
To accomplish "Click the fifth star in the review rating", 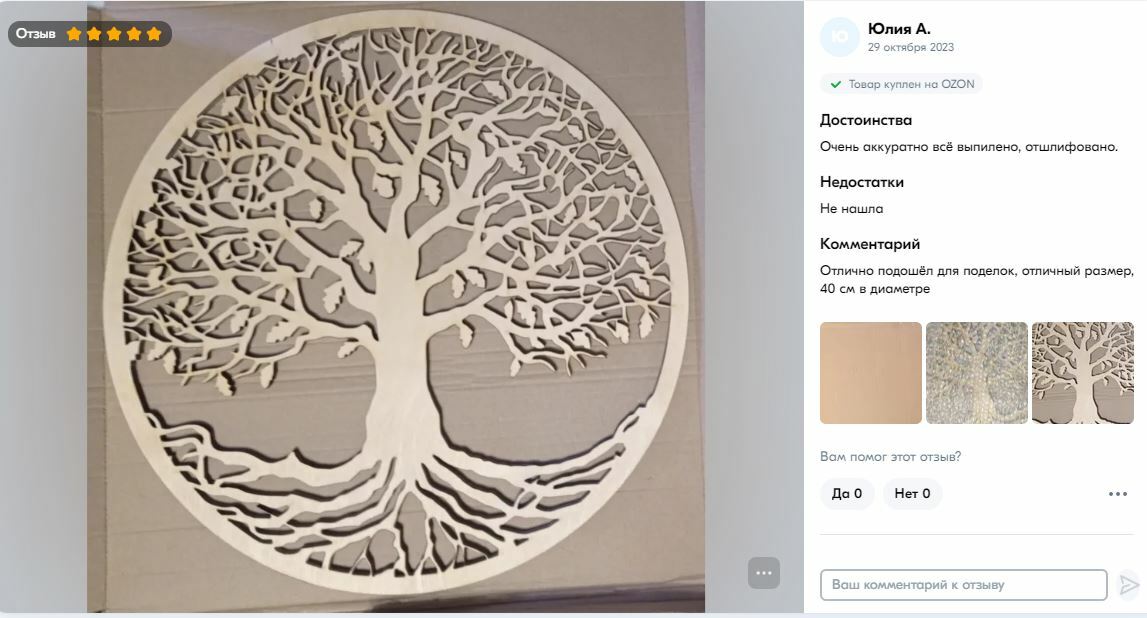I will (154, 34).
